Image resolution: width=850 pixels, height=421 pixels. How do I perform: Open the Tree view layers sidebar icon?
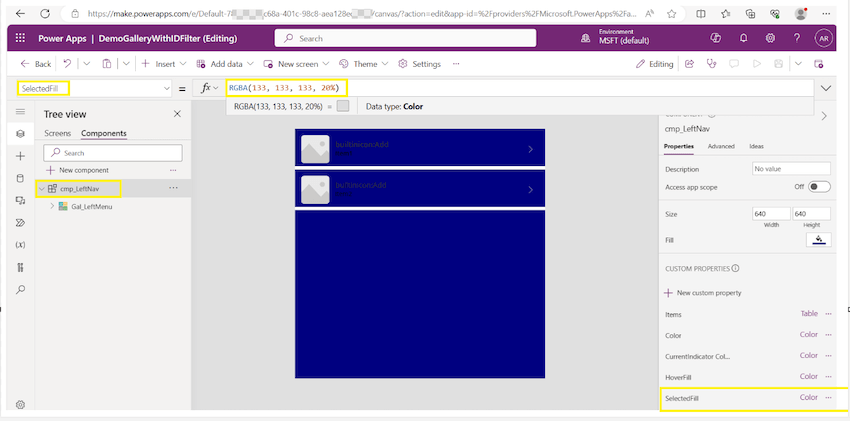(21, 133)
